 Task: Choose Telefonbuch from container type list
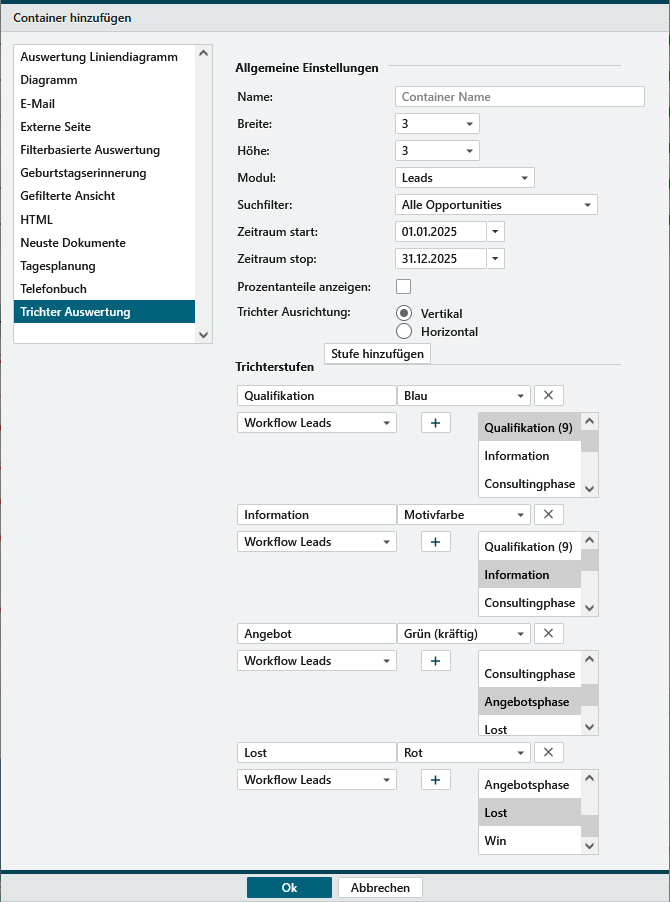click(x=53, y=289)
